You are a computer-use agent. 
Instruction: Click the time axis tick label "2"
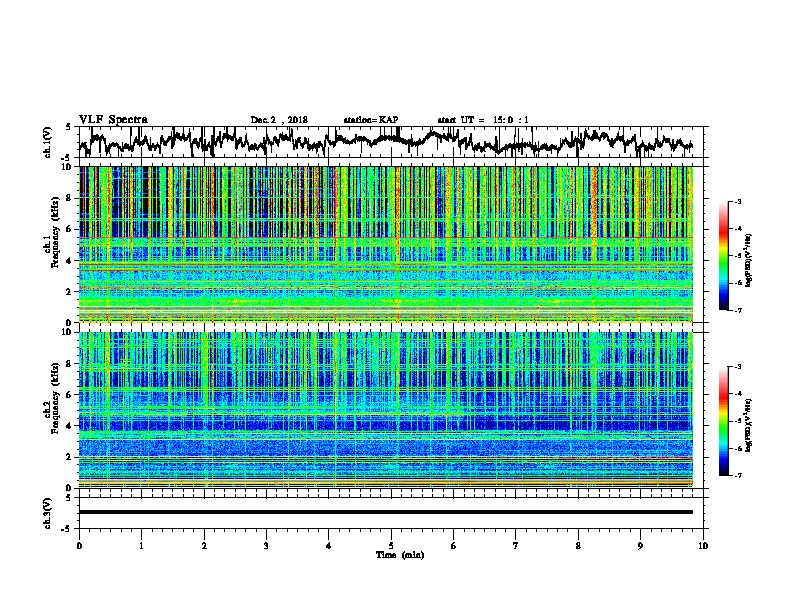[204, 546]
